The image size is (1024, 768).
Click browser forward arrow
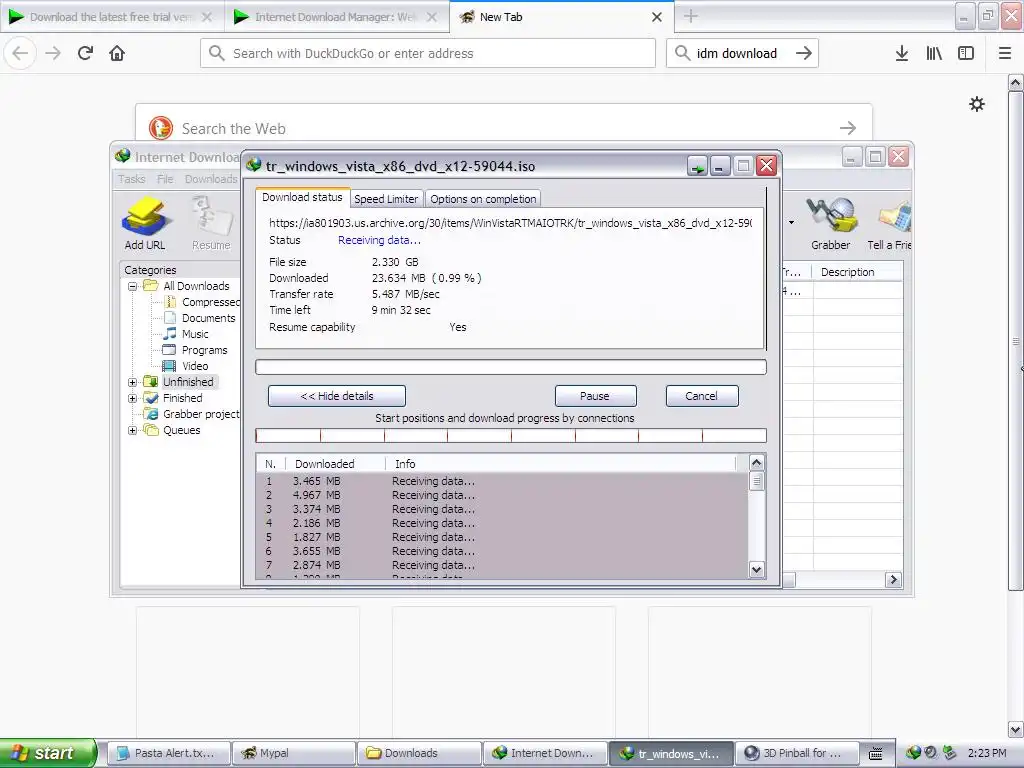(x=53, y=54)
